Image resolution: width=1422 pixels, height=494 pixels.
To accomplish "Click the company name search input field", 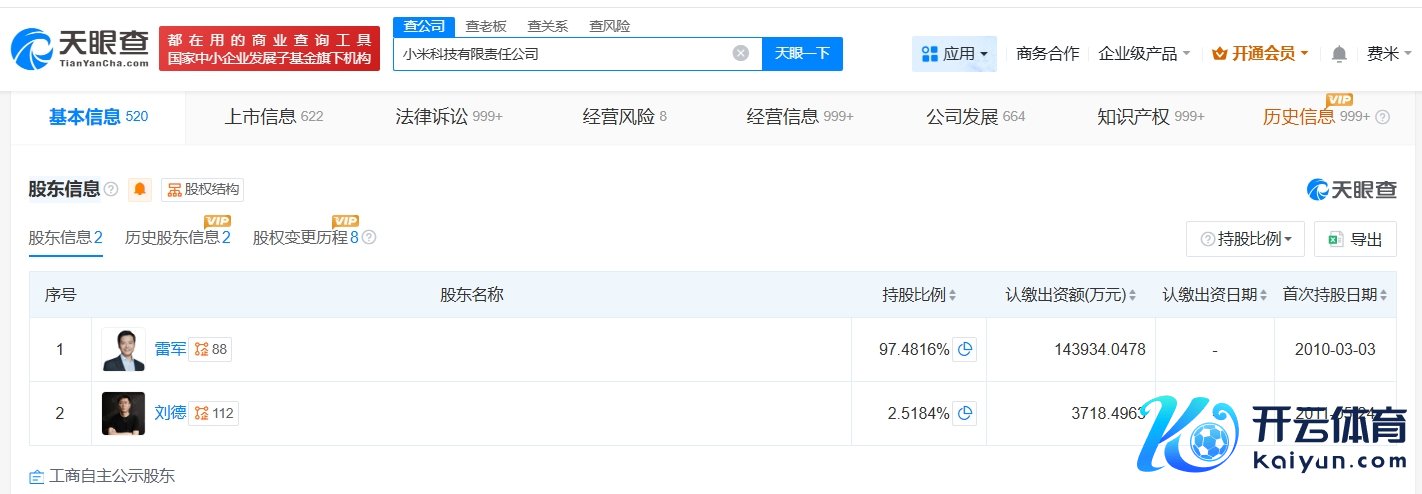I will coord(560,54).
